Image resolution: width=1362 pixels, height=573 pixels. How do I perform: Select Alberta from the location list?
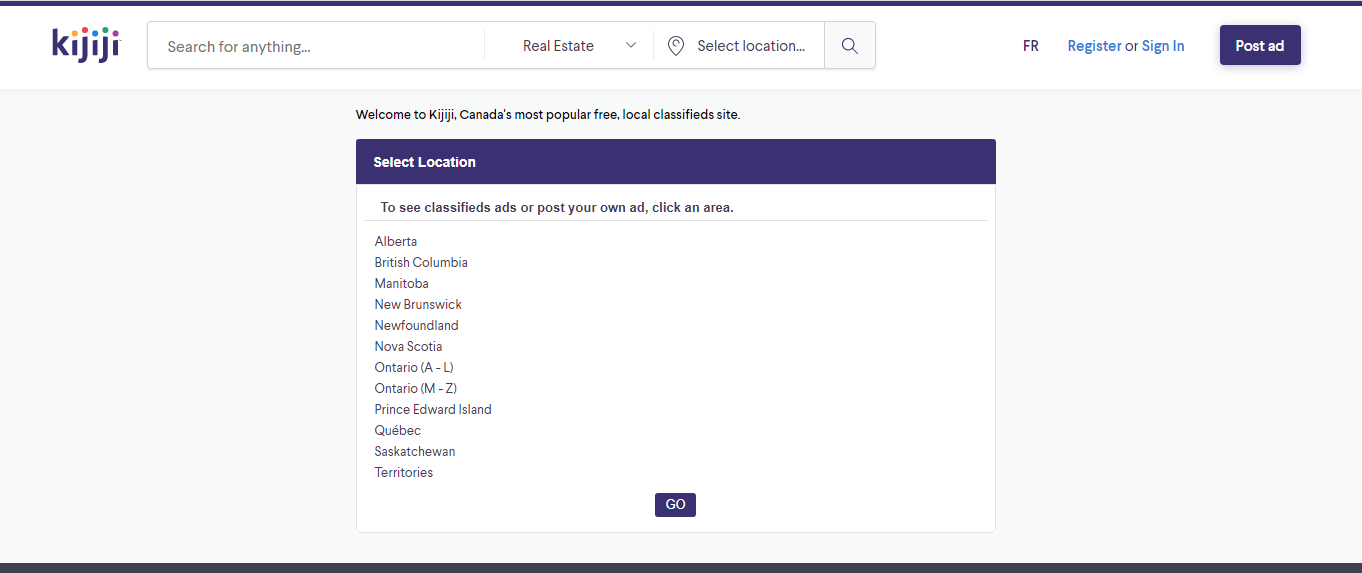(x=396, y=242)
